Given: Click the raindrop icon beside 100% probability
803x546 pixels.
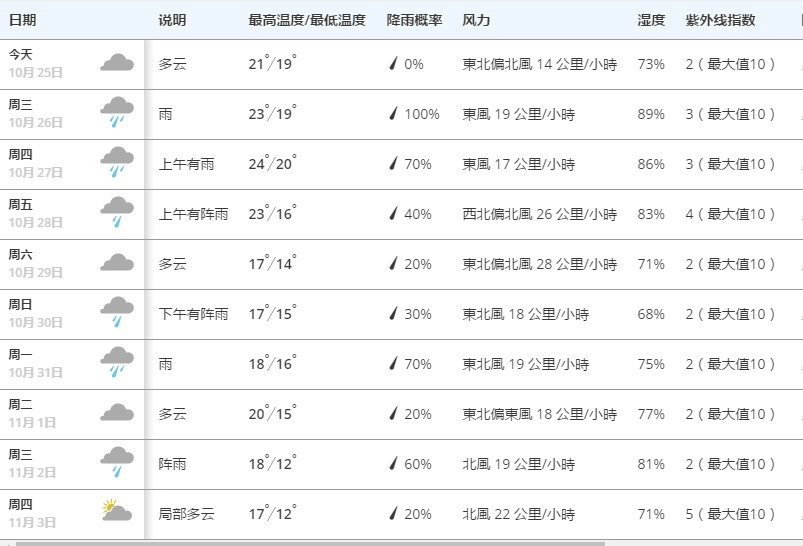Looking at the screenshot, I should 393,114.
